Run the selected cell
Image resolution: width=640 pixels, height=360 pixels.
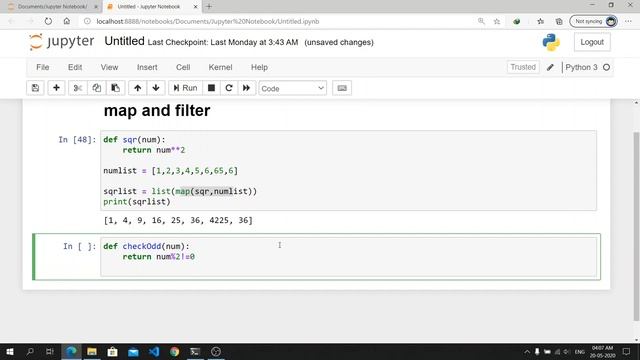coord(185,88)
